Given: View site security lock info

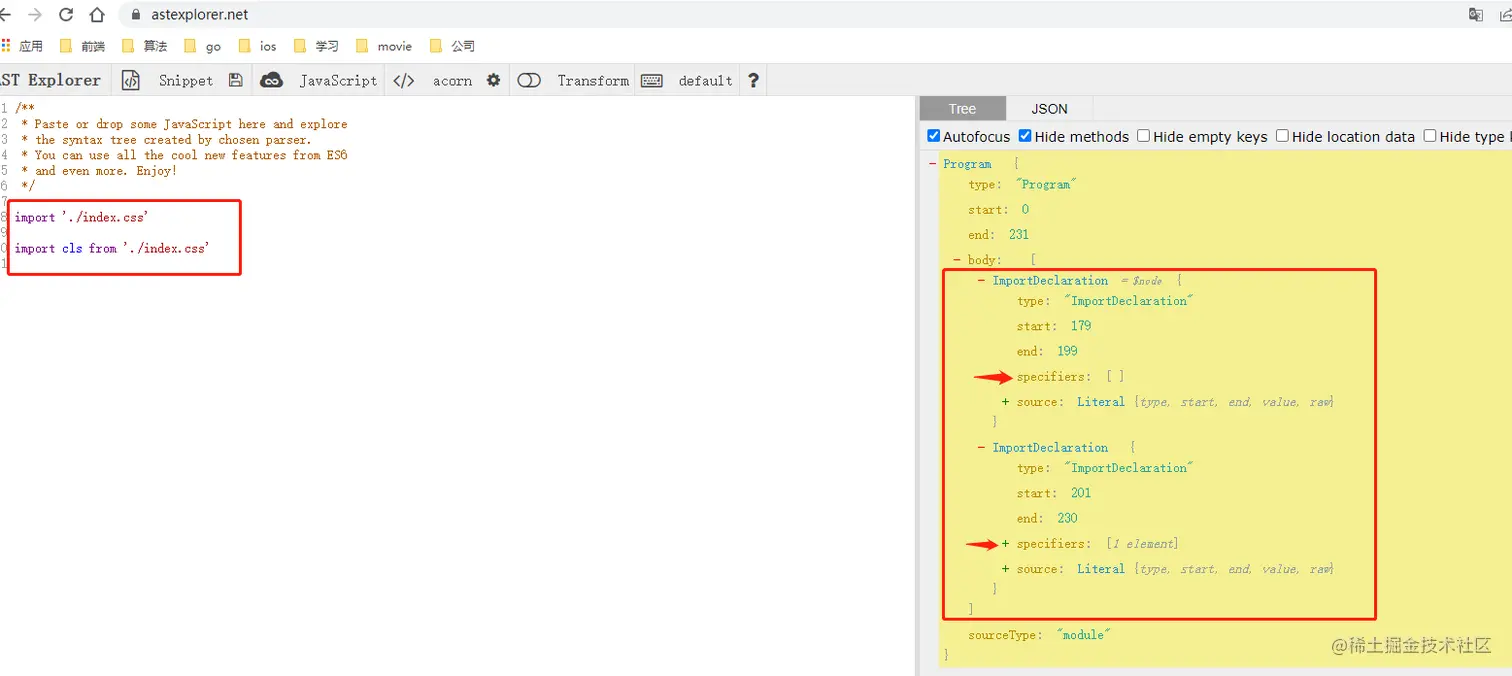Looking at the screenshot, I should point(136,15).
